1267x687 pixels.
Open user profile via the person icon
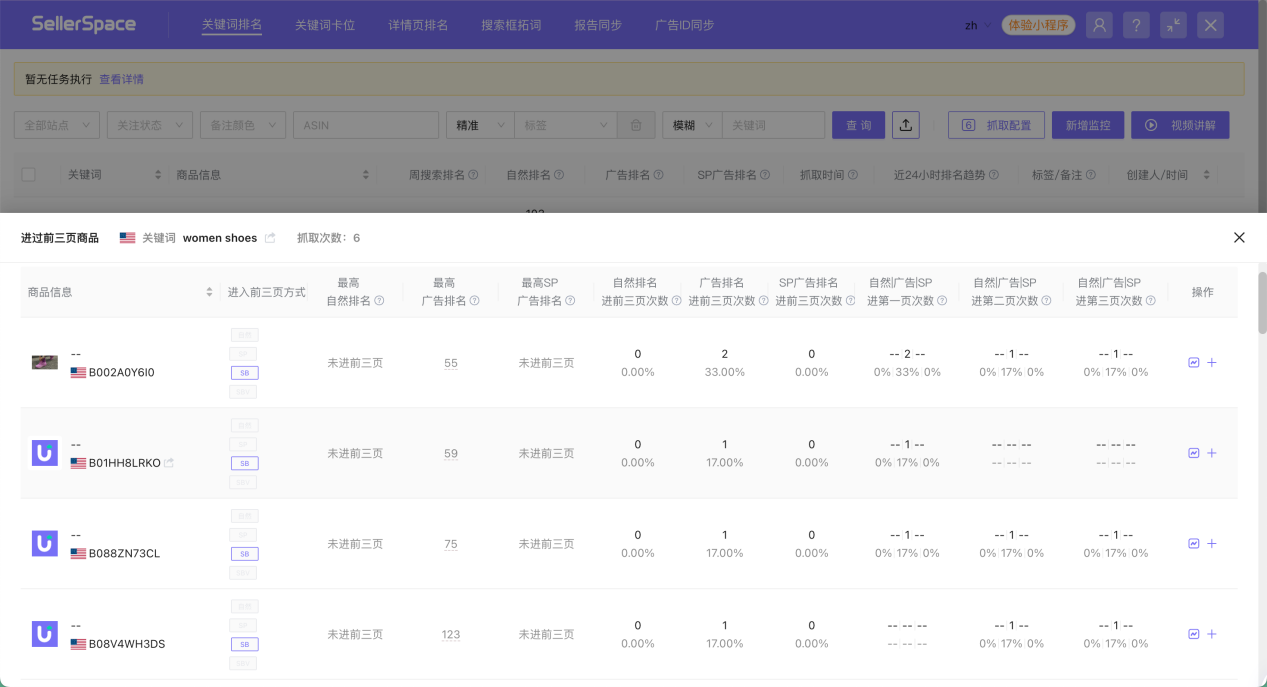point(1099,24)
